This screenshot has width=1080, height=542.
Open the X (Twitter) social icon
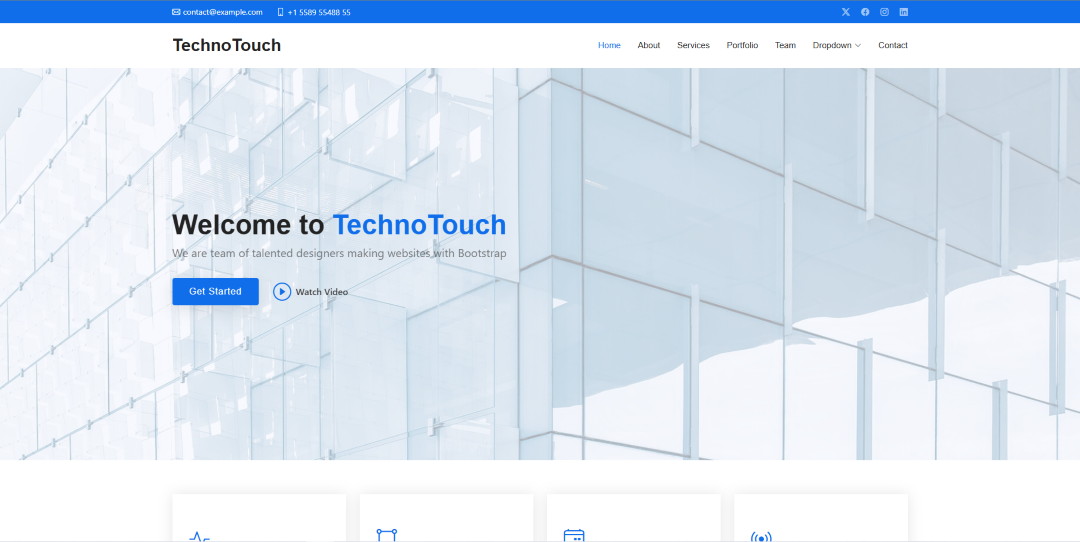(x=845, y=12)
